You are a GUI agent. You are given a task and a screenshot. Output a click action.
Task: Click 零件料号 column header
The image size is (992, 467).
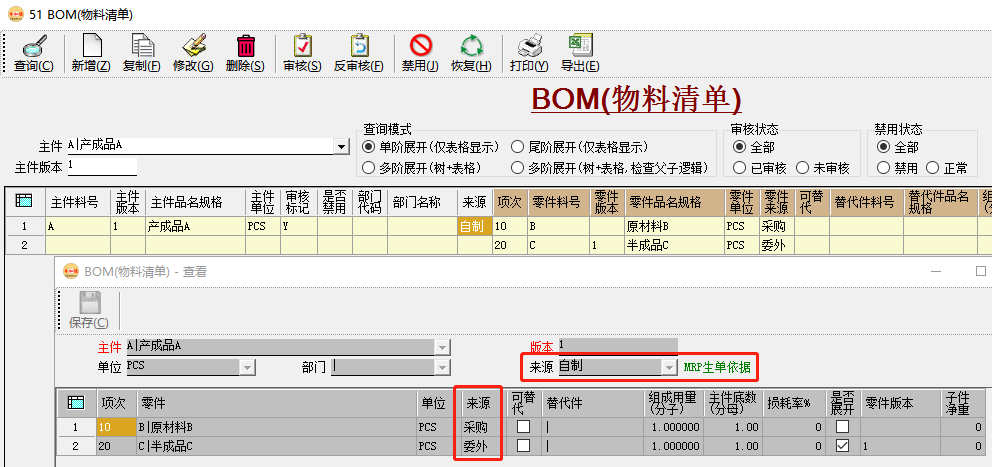(559, 202)
